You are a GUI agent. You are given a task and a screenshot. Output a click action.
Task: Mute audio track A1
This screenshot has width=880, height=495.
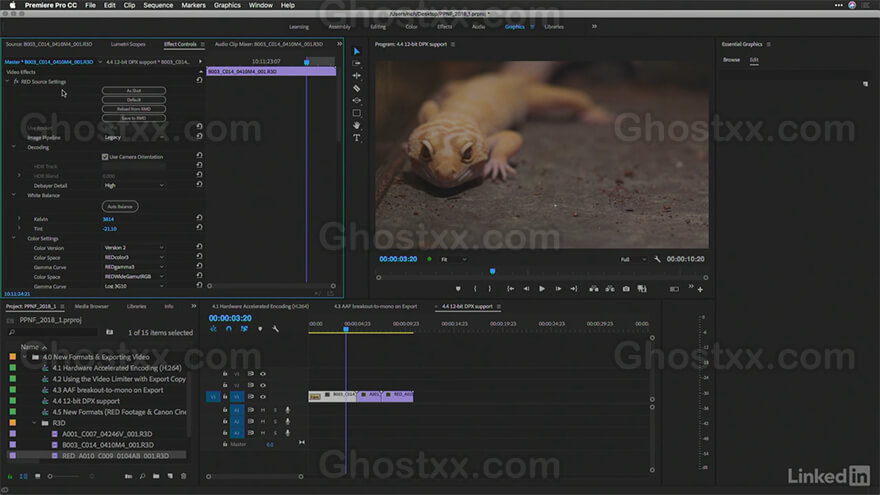coord(263,410)
